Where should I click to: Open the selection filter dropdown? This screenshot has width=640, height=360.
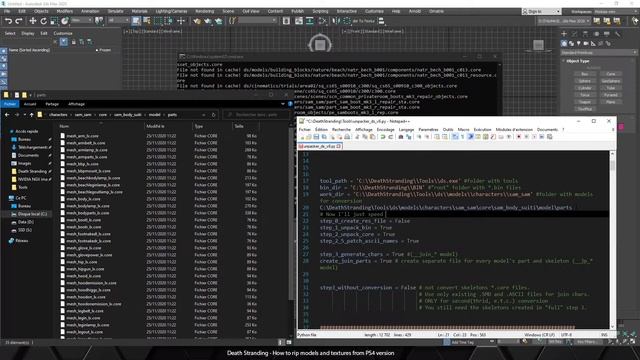[x=118, y=20]
